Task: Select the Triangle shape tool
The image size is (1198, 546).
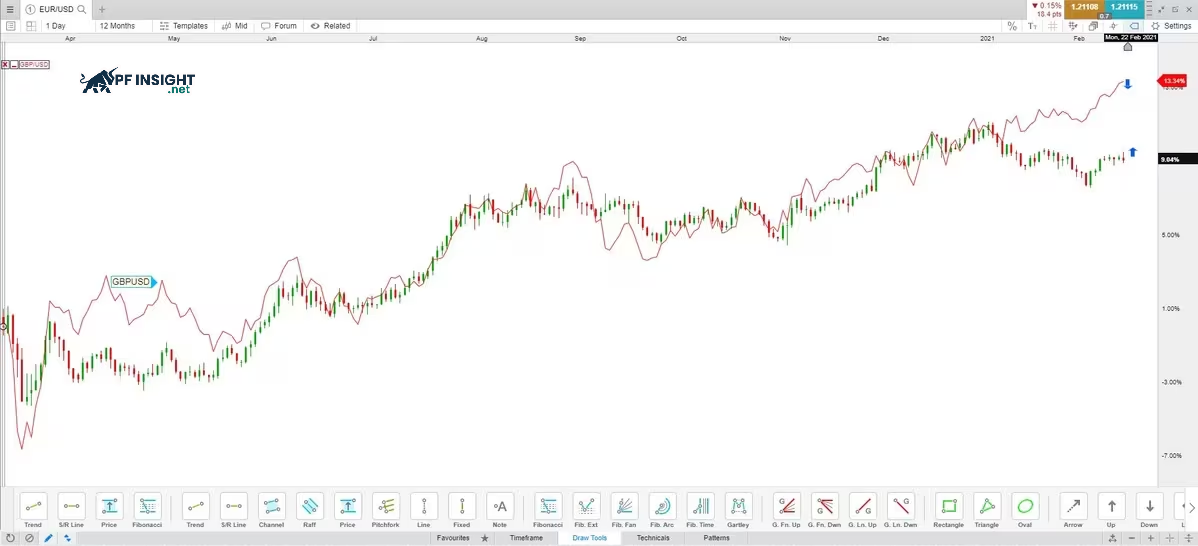Action: (986, 508)
